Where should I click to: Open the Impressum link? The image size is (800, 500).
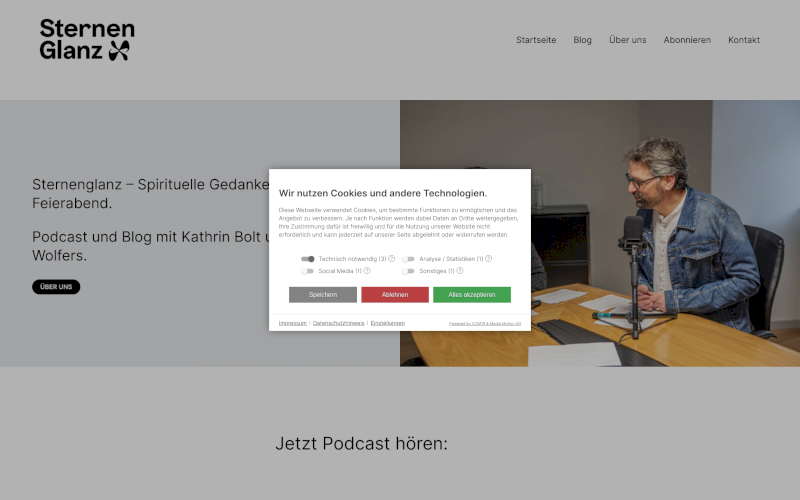293,323
